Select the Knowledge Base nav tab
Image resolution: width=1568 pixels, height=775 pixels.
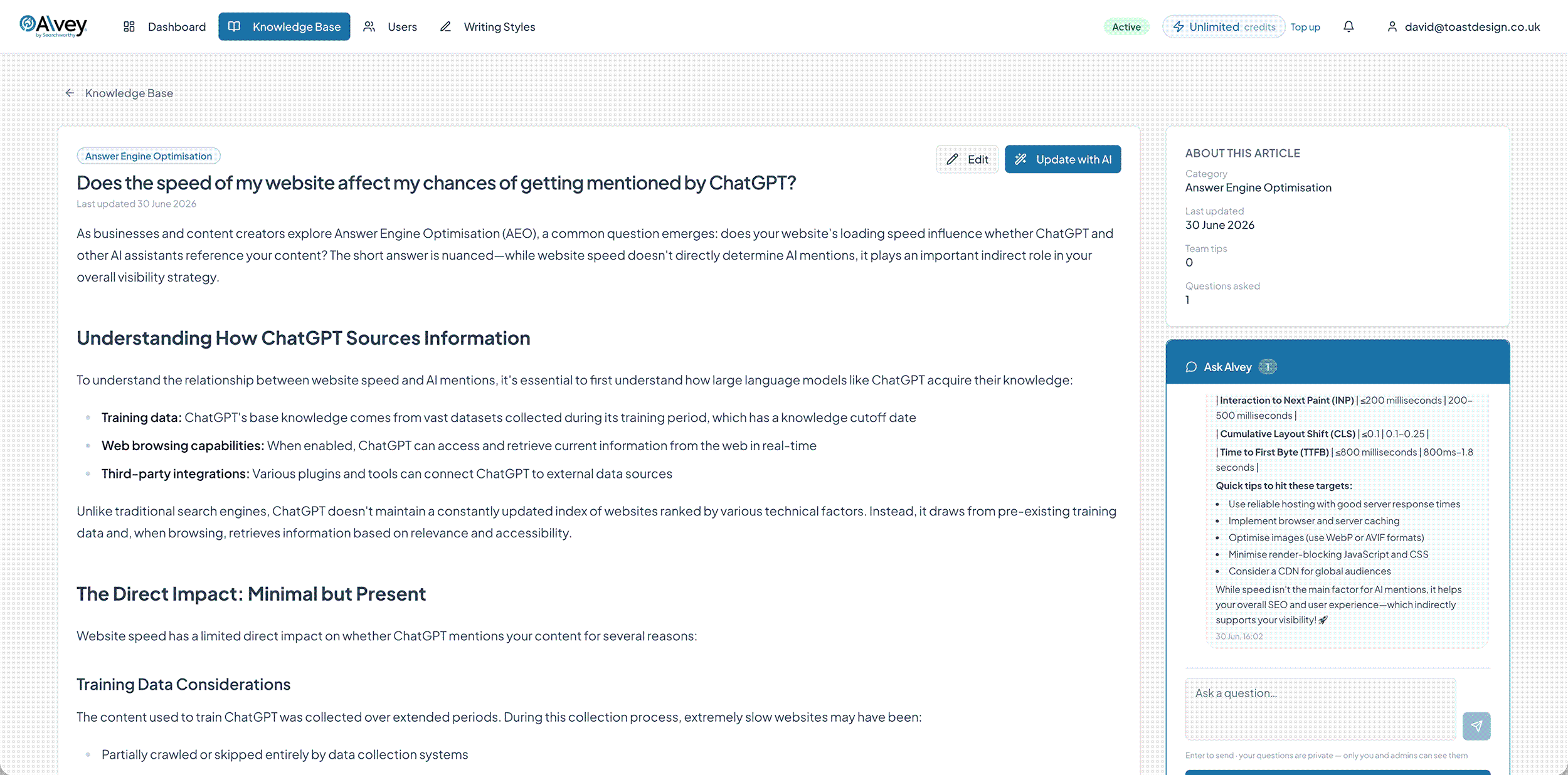(284, 26)
